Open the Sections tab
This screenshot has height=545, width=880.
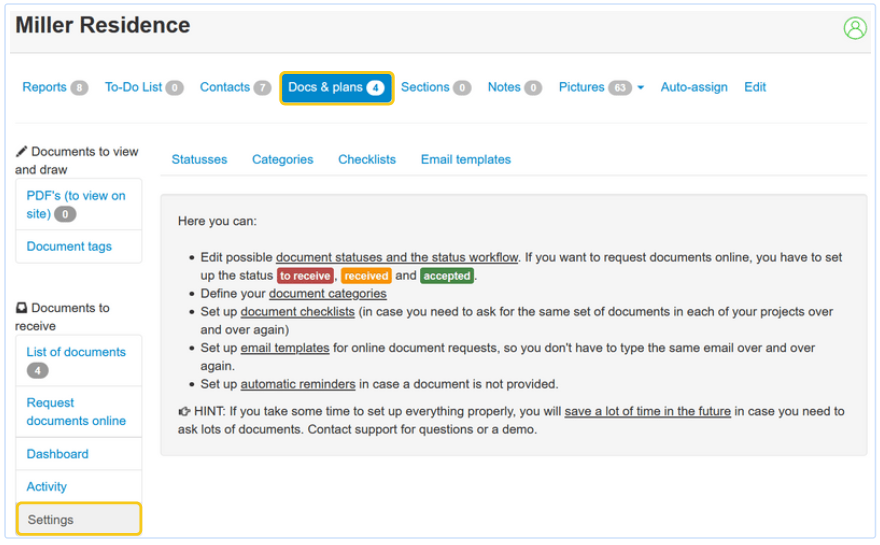click(x=436, y=88)
